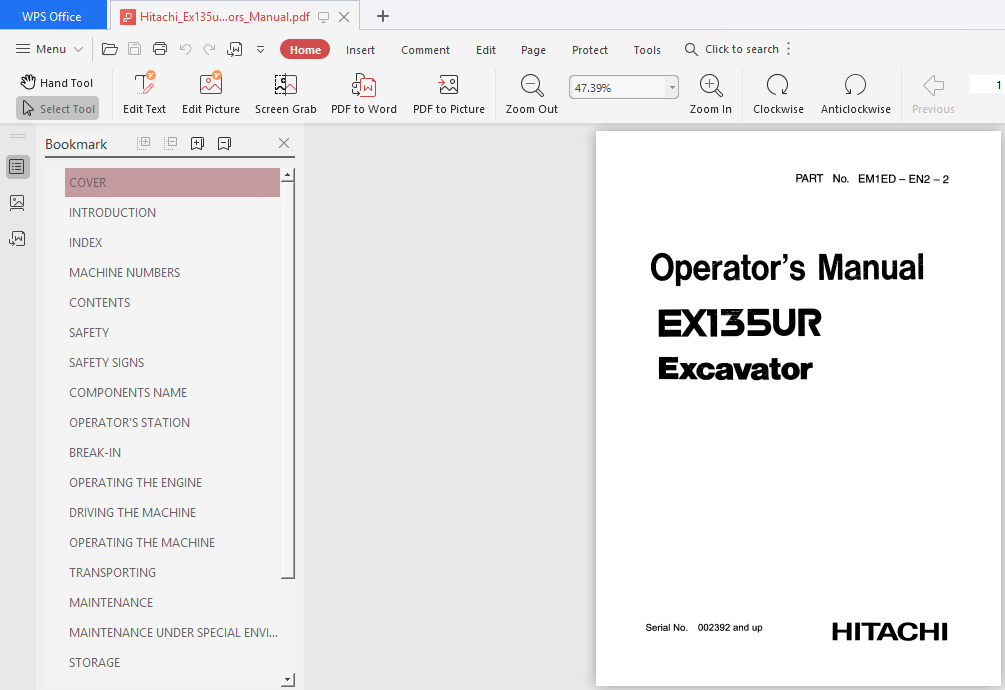
Task: Click the add bookmark icon
Action: point(197,143)
